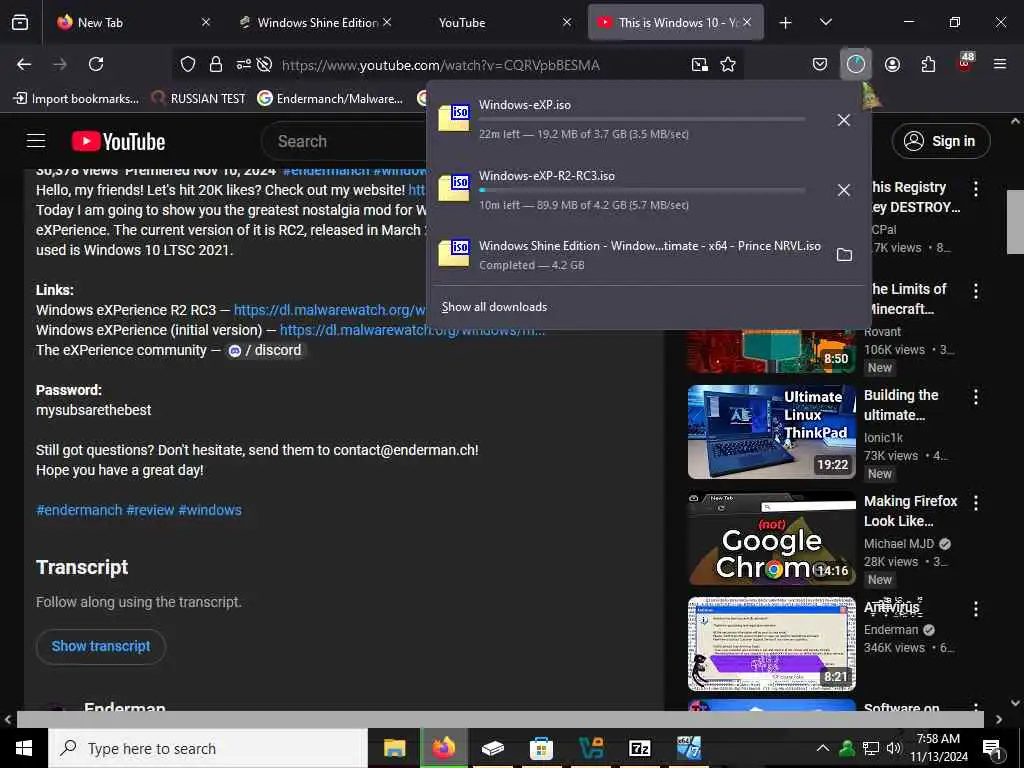
Task: Cancel the Windows-eXP.iso download
Action: pyautogui.click(x=844, y=120)
